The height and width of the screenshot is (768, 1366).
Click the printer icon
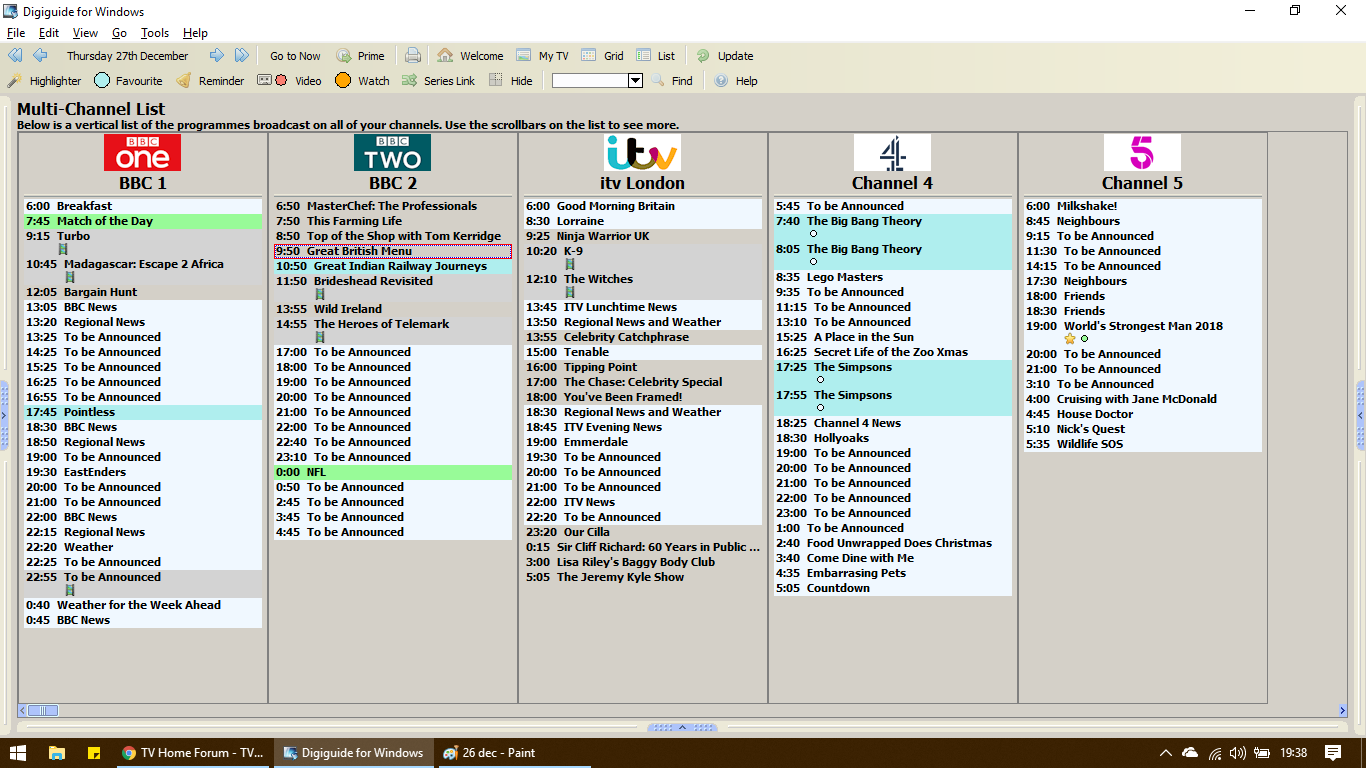click(x=413, y=56)
